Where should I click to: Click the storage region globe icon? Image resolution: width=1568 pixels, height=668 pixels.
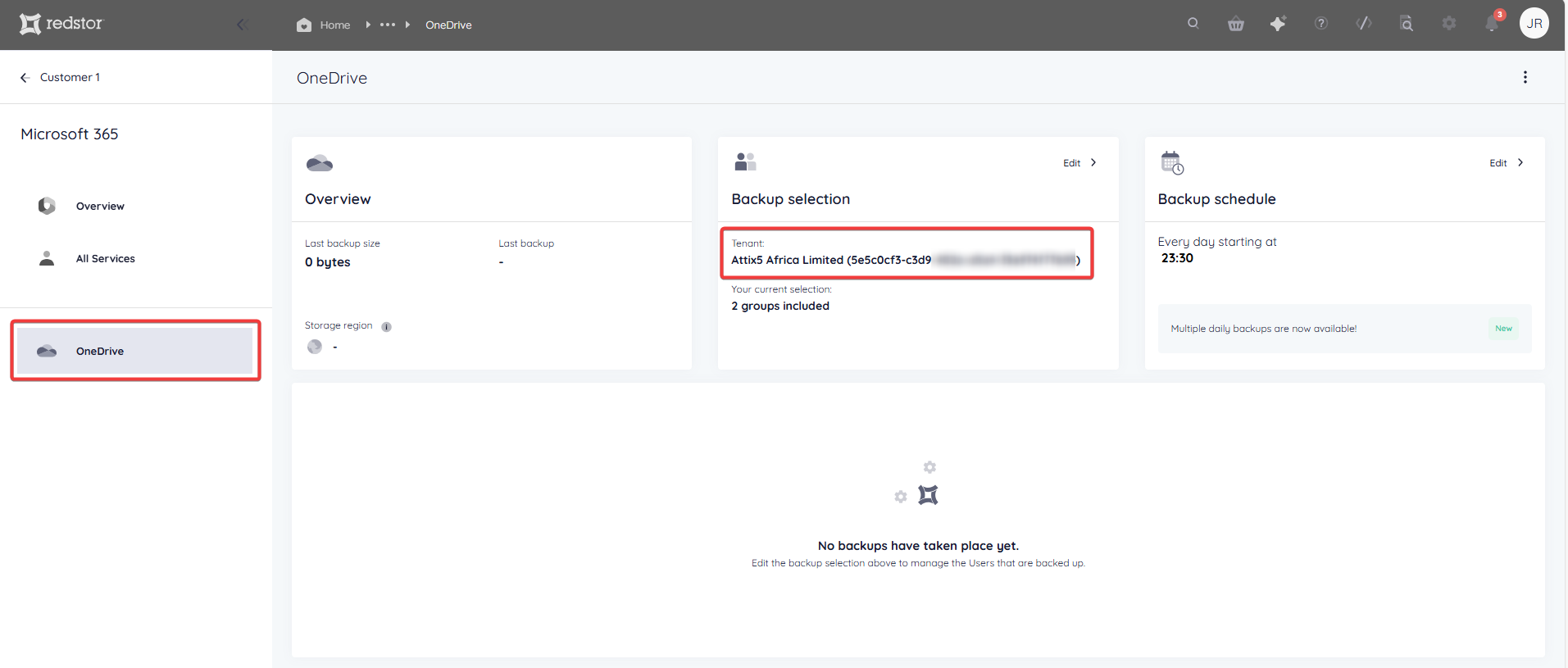(x=315, y=347)
